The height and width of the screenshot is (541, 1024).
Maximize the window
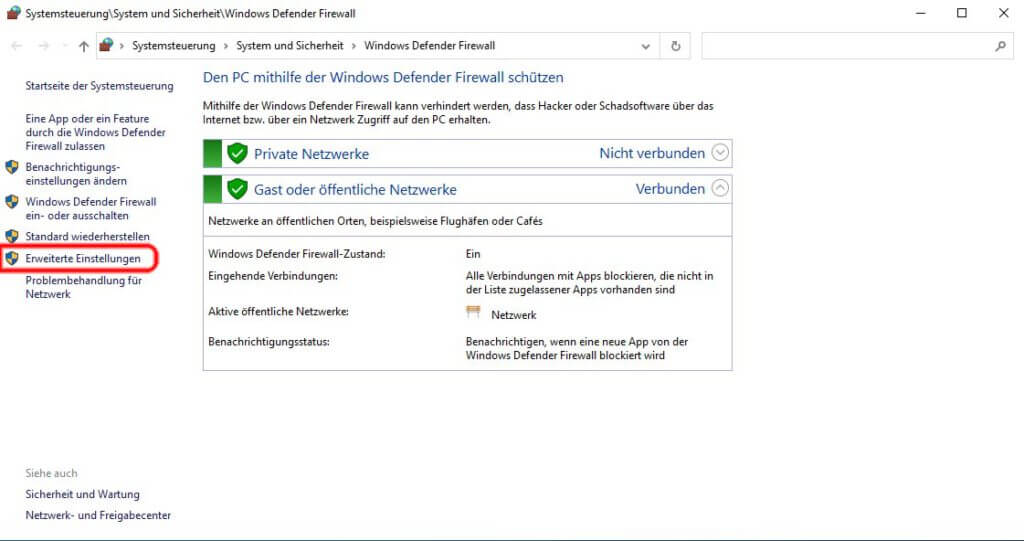point(962,12)
